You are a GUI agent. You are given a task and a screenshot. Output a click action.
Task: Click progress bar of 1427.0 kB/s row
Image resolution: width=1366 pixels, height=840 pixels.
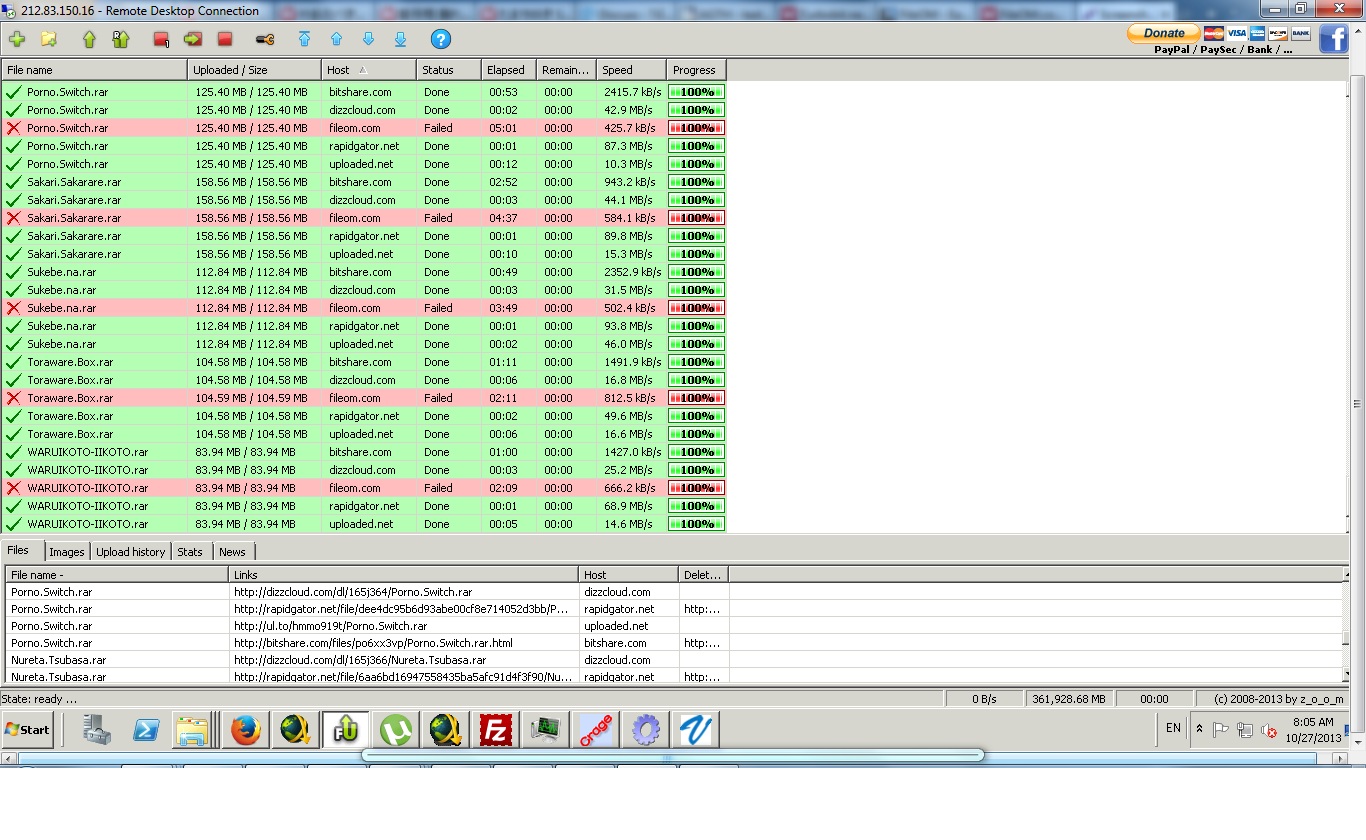click(x=696, y=452)
